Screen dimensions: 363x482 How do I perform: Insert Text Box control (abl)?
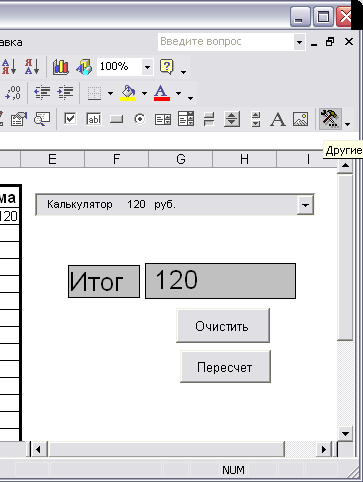[94, 119]
